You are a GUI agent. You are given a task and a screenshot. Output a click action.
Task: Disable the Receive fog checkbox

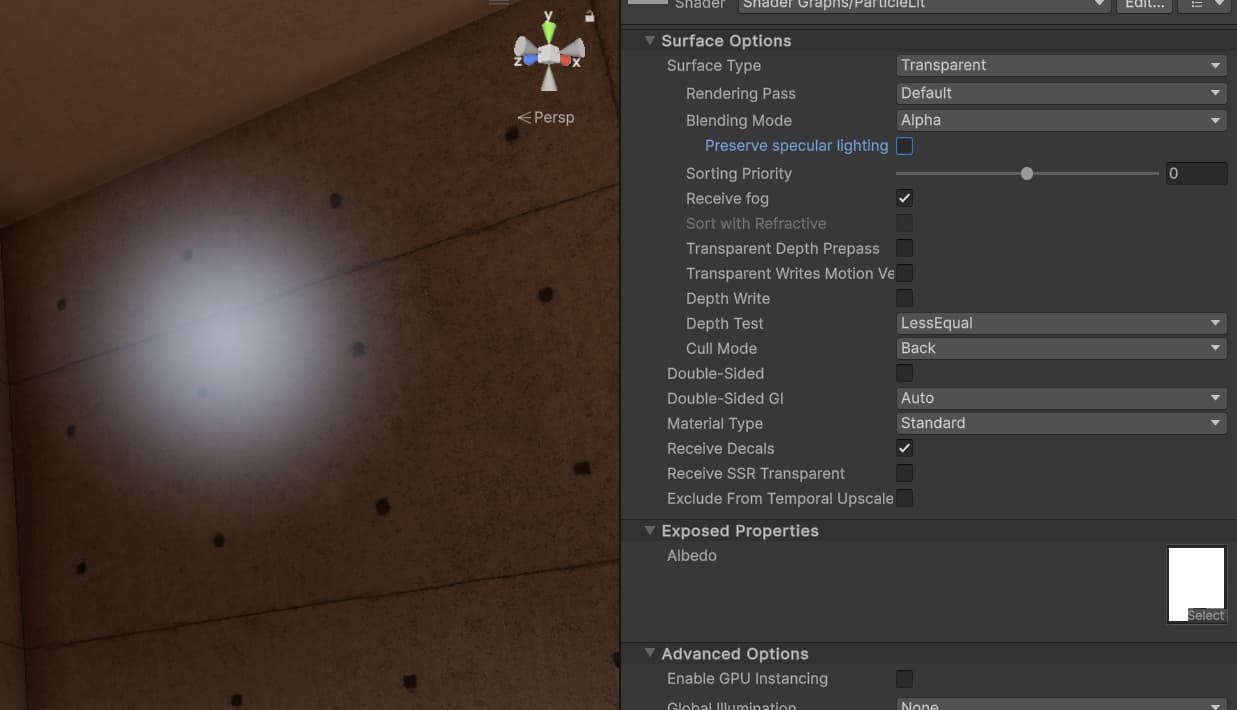[x=904, y=198]
